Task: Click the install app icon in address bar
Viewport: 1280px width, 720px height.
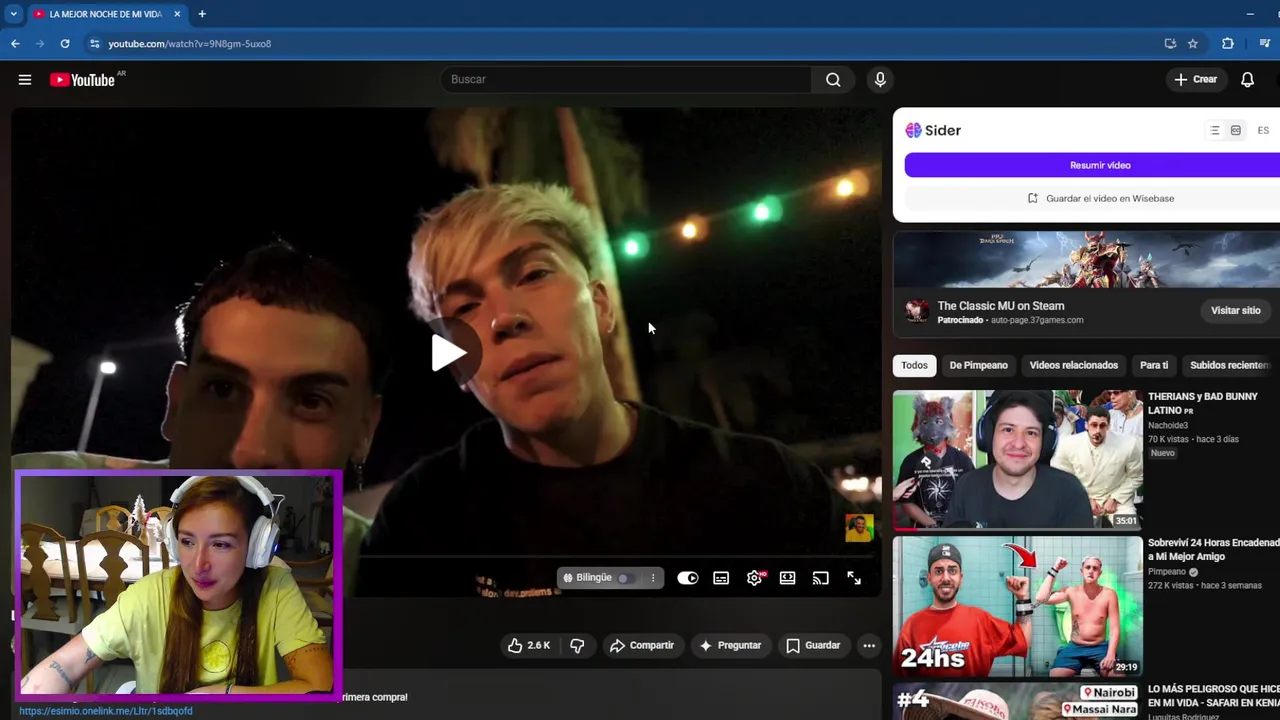Action: [1170, 44]
